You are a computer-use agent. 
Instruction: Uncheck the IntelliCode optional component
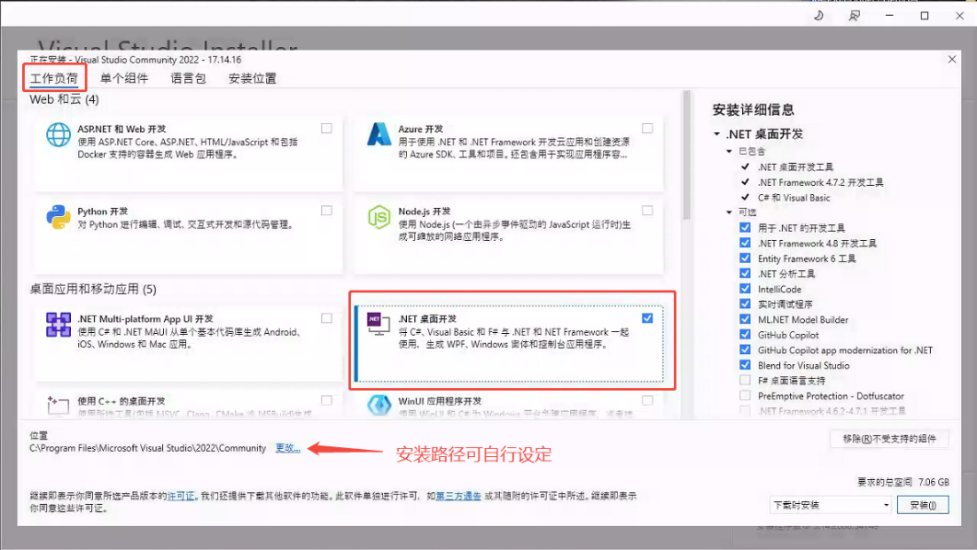point(745,288)
